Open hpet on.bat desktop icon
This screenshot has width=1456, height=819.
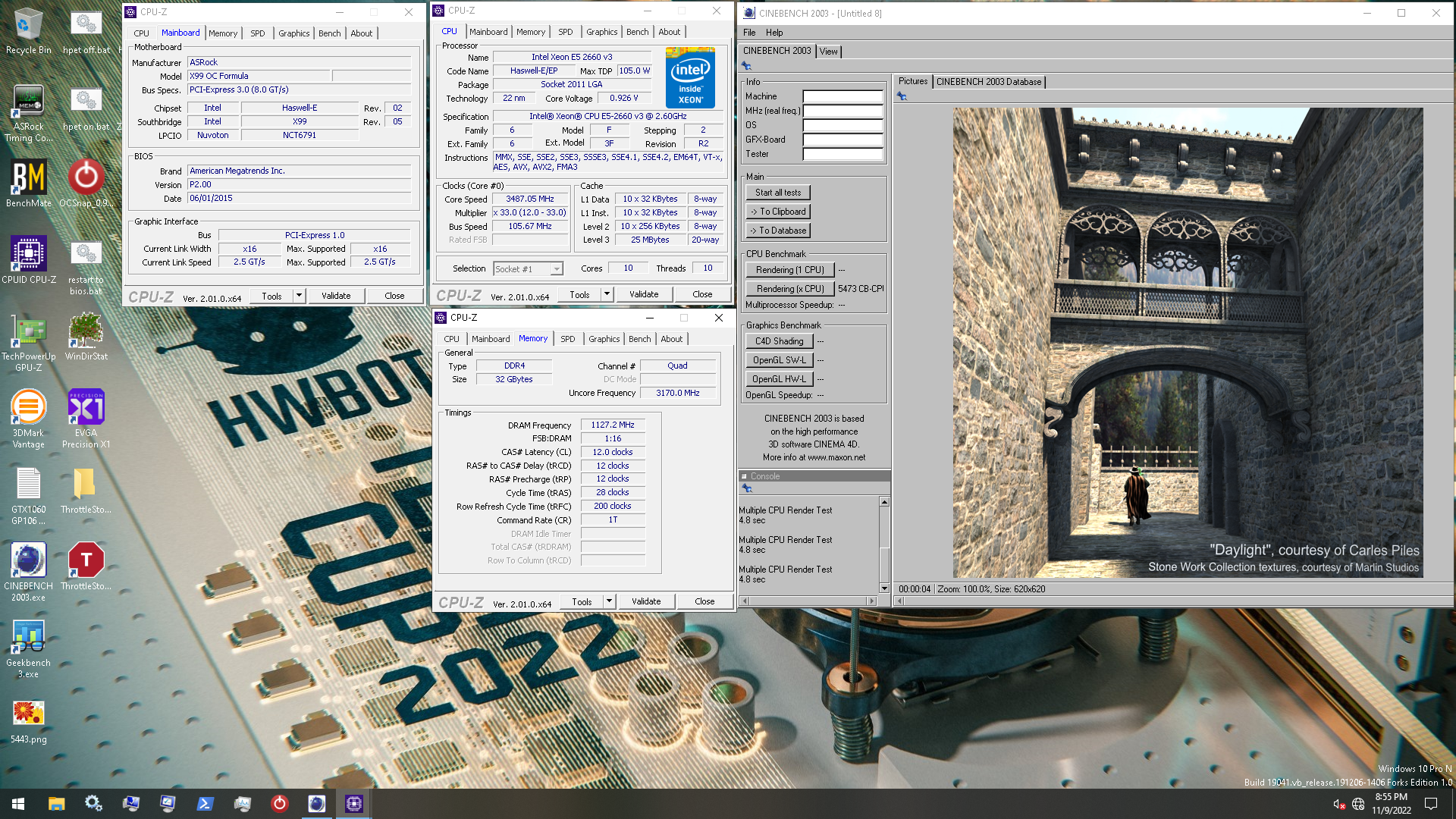[86, 108]
